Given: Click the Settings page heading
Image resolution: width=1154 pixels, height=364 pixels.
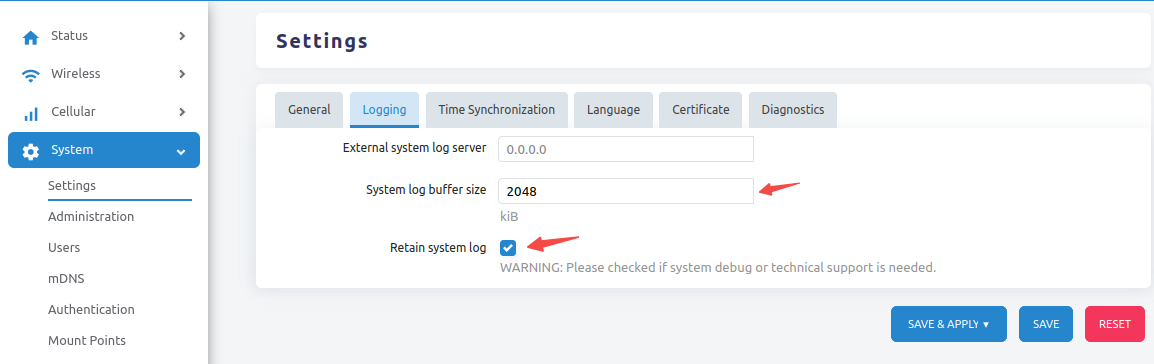Looking at the screenshot, I should point(322,41).
